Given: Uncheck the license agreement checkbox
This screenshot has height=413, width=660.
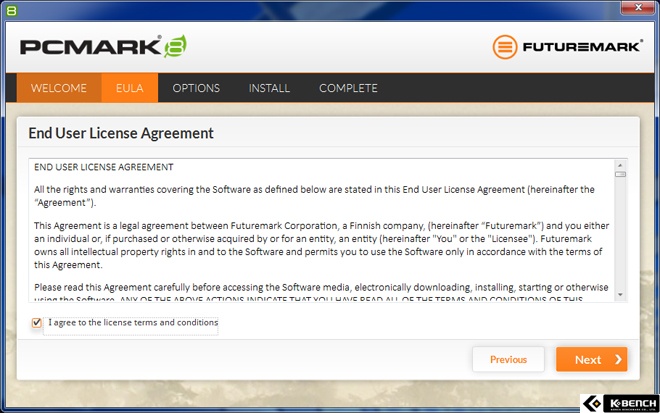Looking at the screenshot, I should 37,323.
